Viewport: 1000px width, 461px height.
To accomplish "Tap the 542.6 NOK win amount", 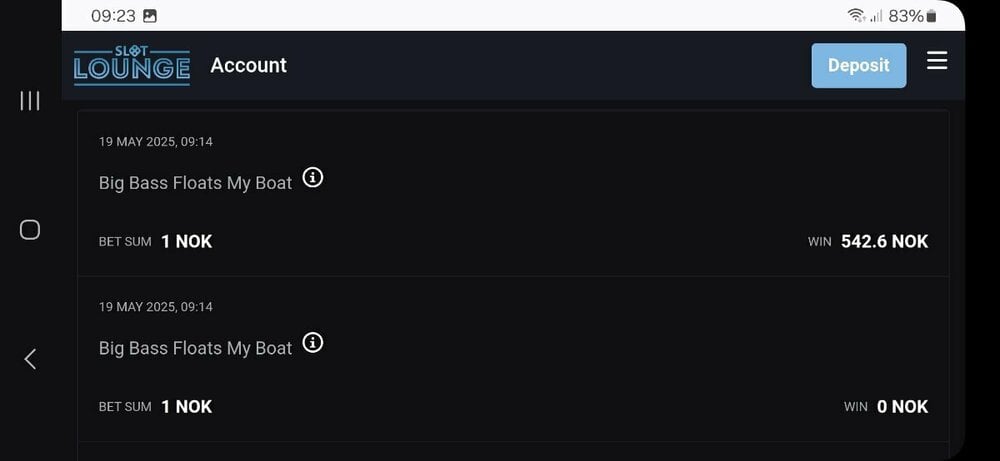I will pos(884,241).
